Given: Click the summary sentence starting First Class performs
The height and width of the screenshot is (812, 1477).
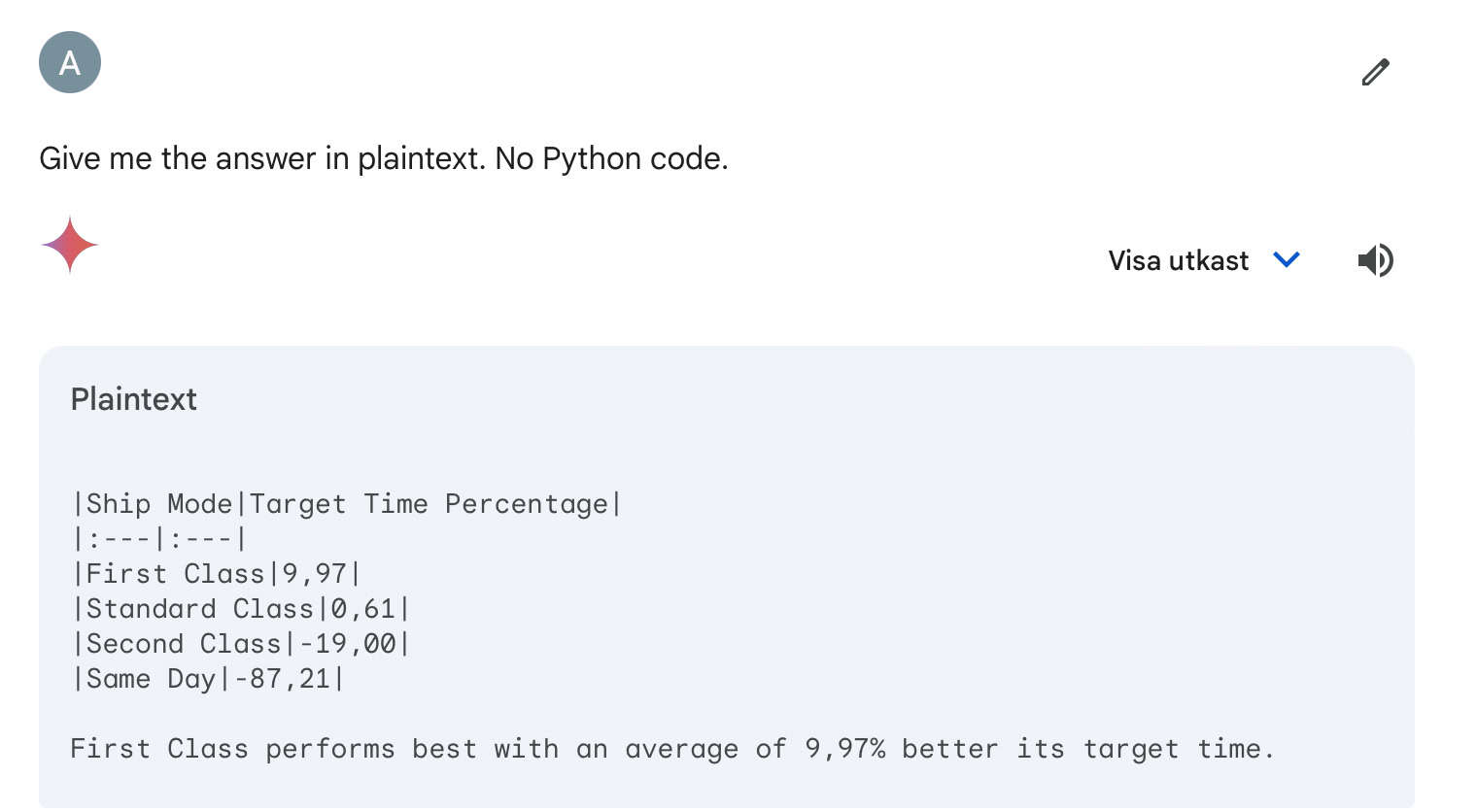Looking at the screenshot, I should [671, 749].
